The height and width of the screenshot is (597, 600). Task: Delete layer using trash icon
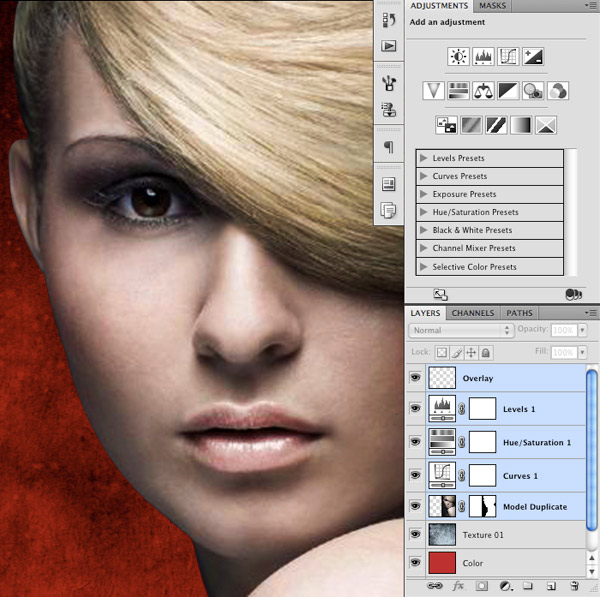click(x=575, y=585)
